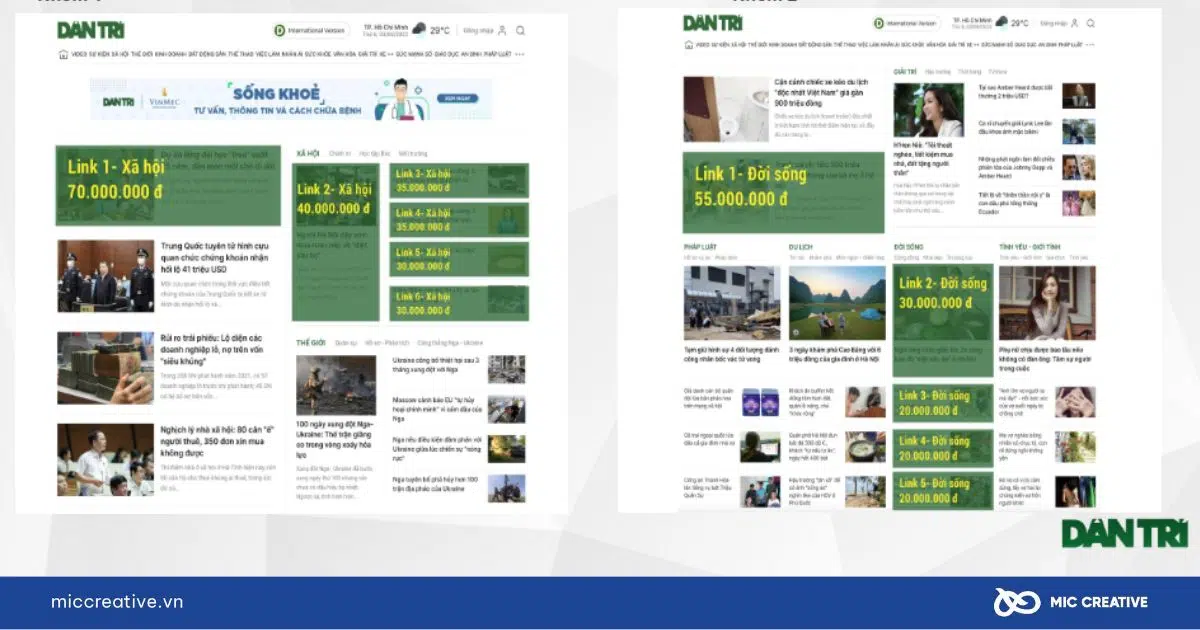Open International Version on the left page
The image size is (1200, 630).
(311, 31)
